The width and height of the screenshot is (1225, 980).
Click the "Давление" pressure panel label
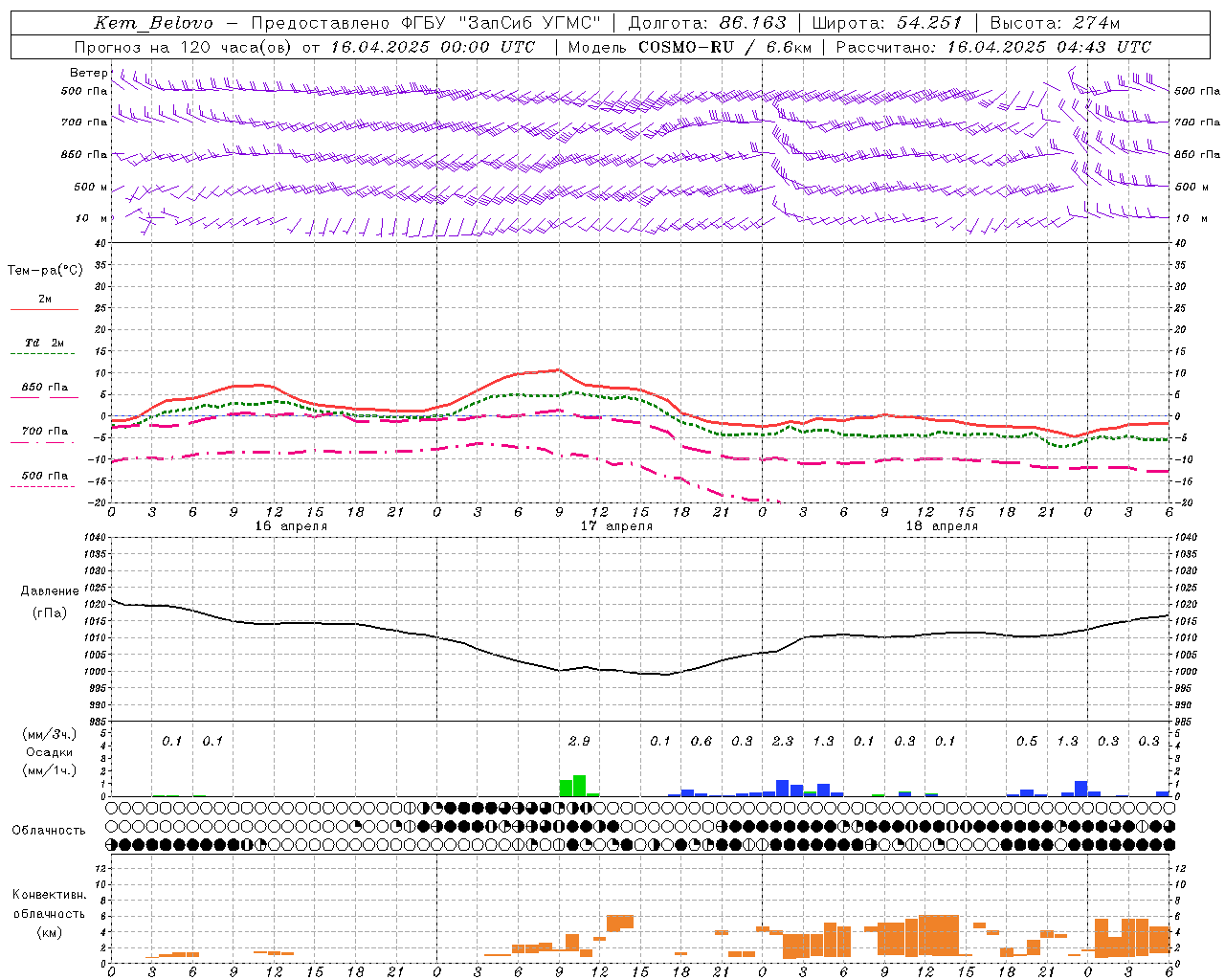tap(50, 591)
